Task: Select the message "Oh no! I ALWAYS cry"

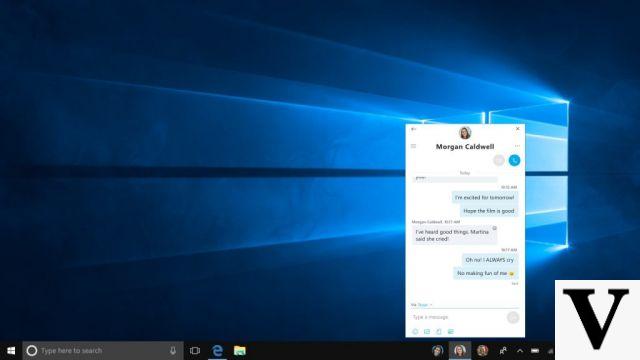Action: point(490,260)
